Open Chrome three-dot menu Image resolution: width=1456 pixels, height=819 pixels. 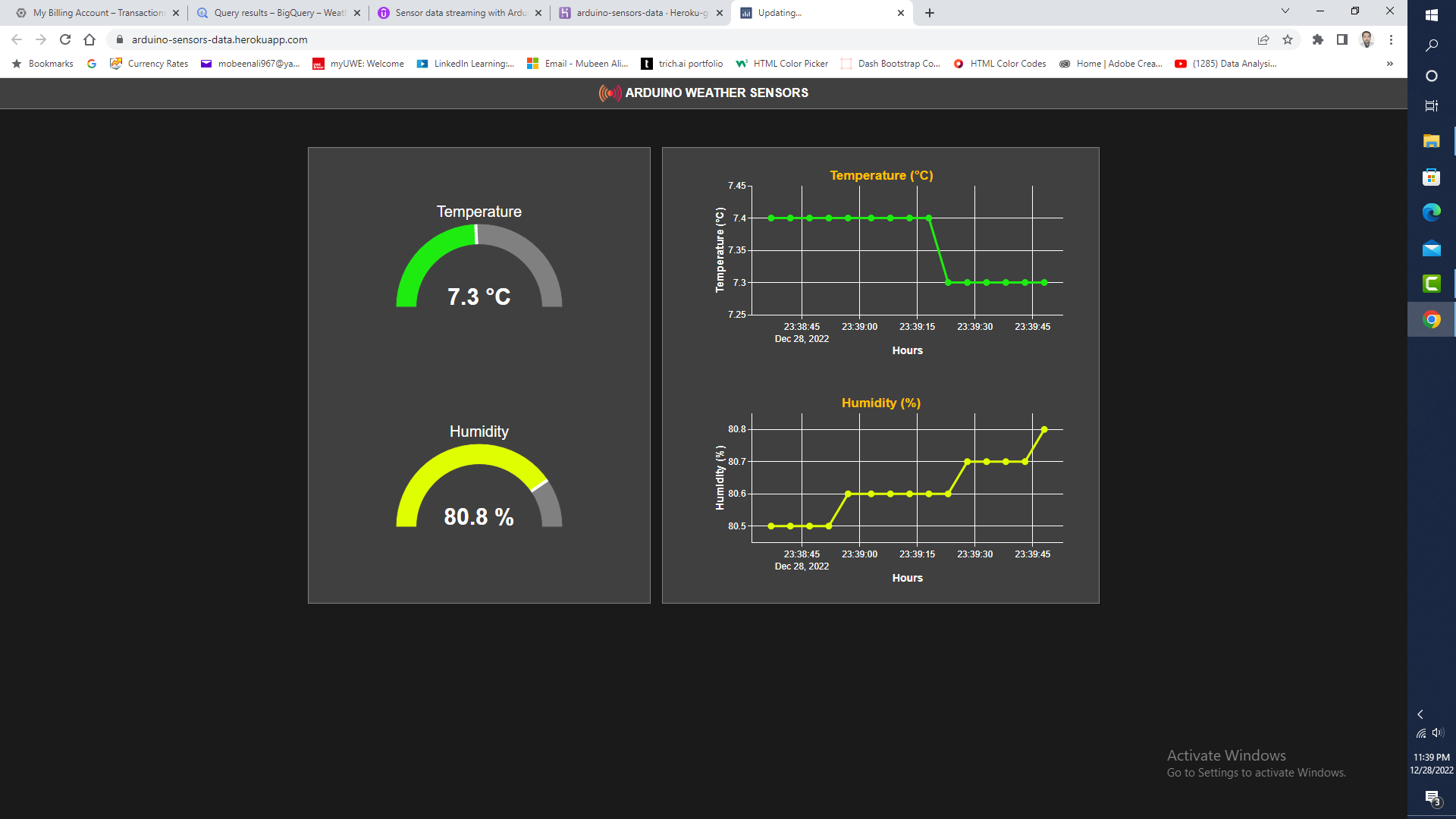pos(1391,39)
